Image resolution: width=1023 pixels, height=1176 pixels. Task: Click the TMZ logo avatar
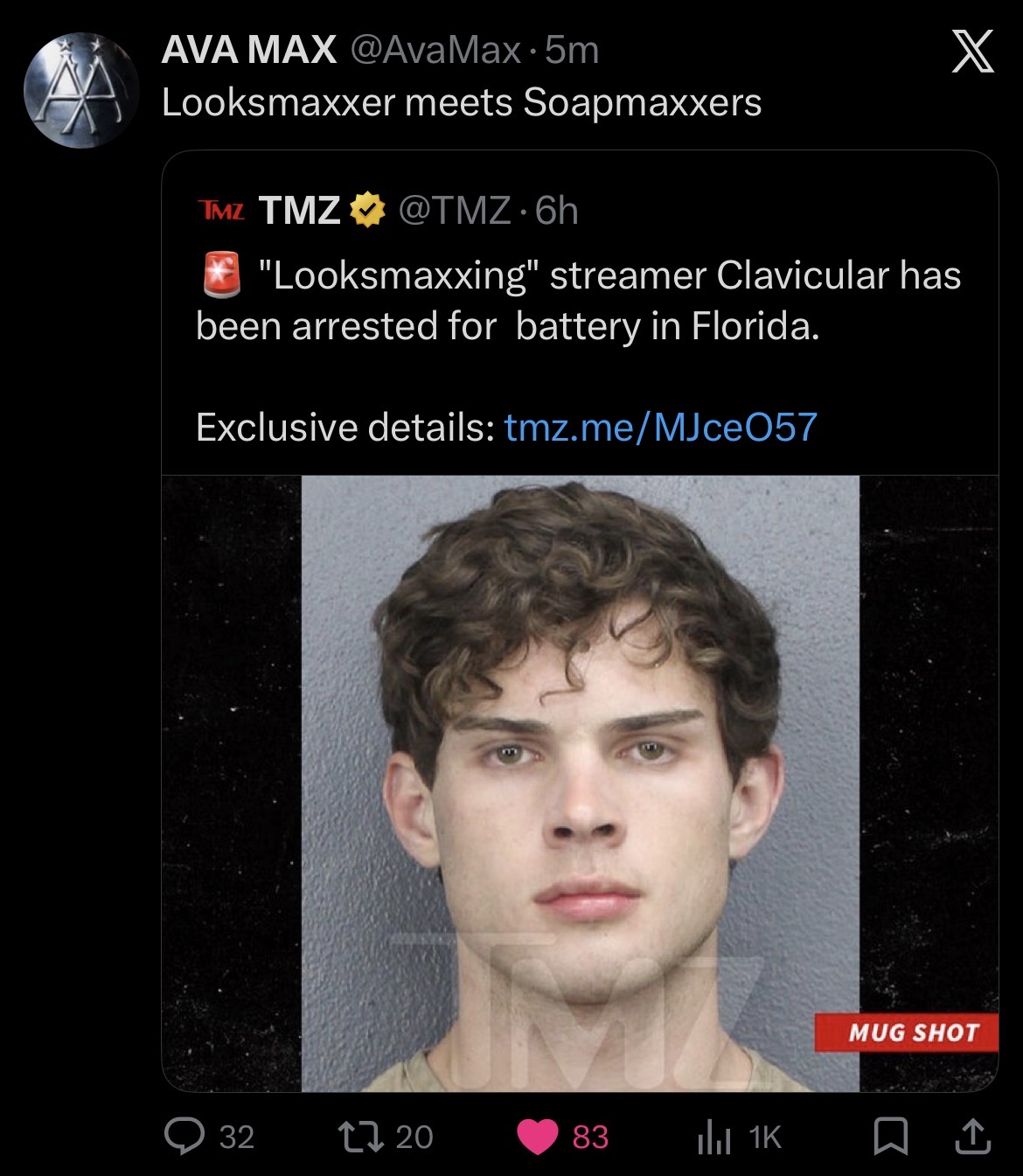point(220,211)
